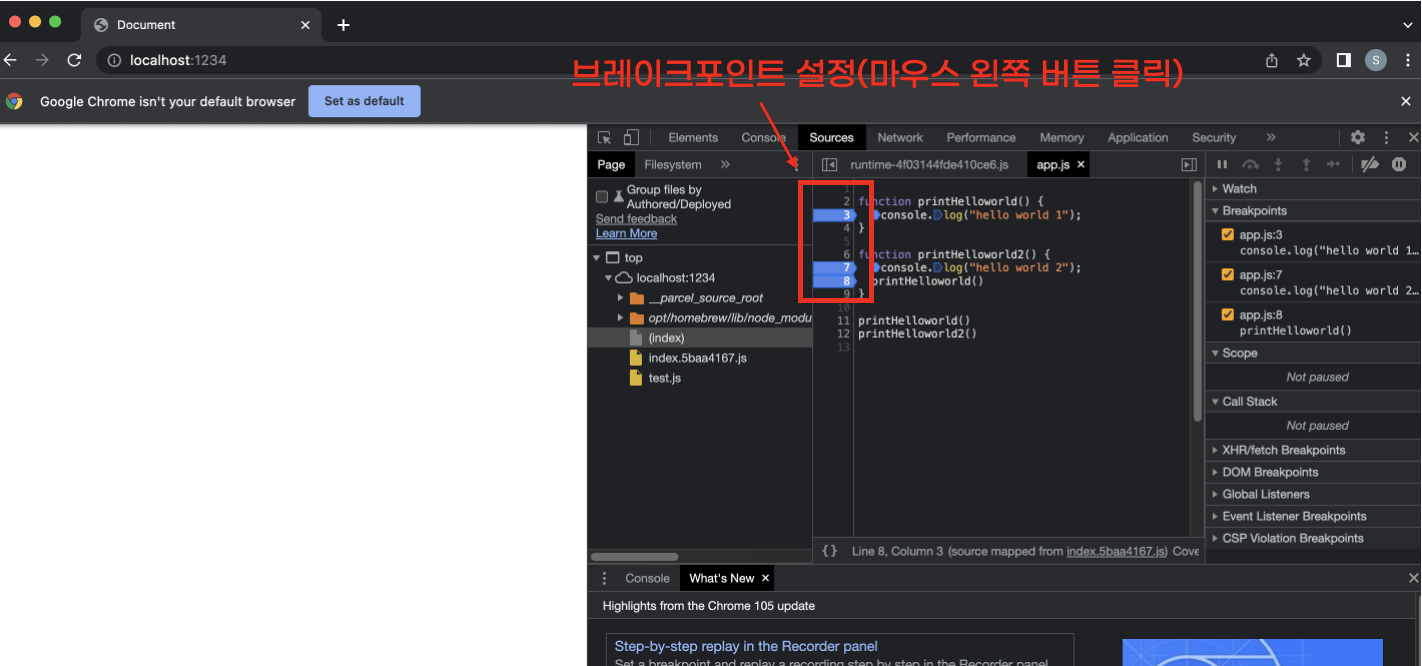Share this page icon in address bar

click(1272, 60)
